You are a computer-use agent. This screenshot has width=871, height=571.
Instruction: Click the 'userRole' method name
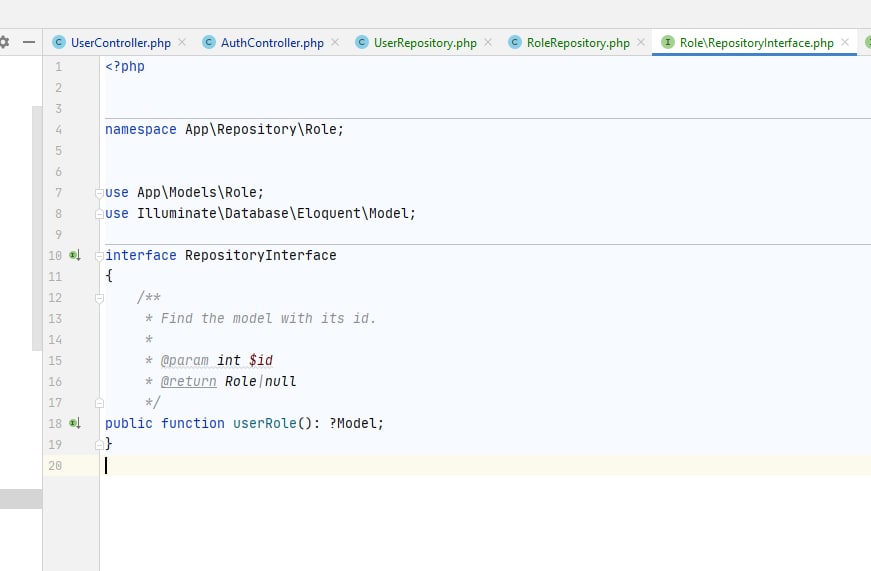pyautogui.click(x=264, y=423)
